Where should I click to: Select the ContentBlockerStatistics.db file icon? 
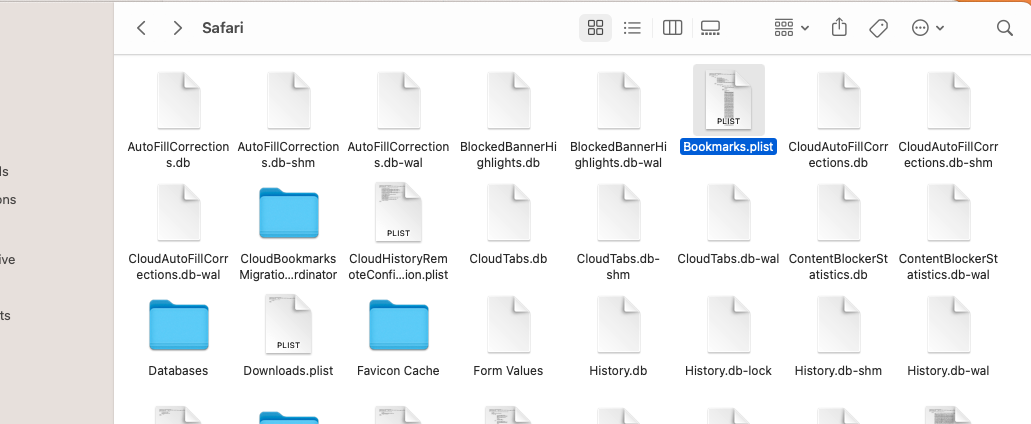coord(838,212)
